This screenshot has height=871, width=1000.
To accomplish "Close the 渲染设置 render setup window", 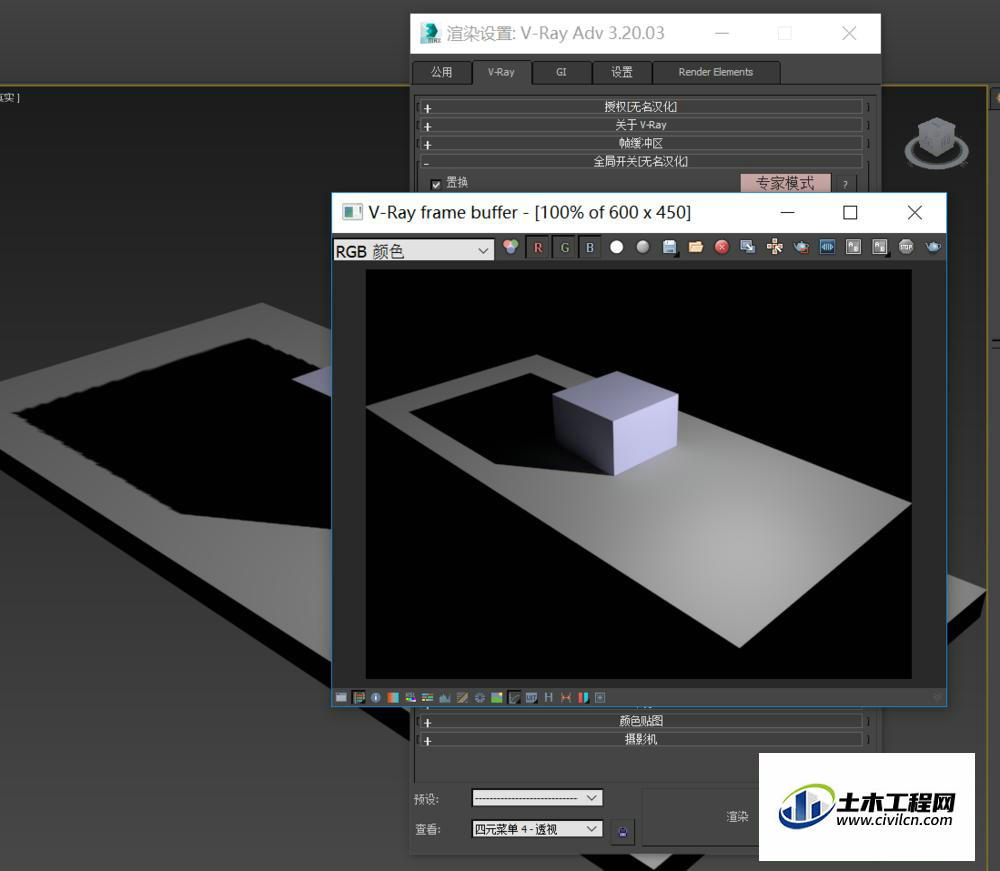I will coord(849,33).
